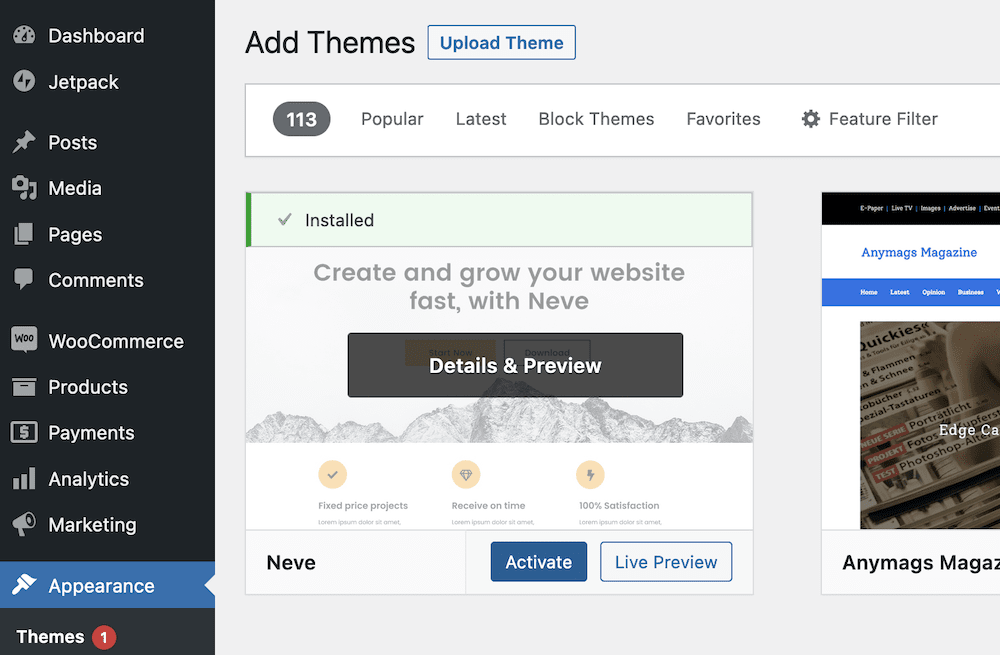Open the Dashboard from the sidebar icon

click(x=25, y=35)
